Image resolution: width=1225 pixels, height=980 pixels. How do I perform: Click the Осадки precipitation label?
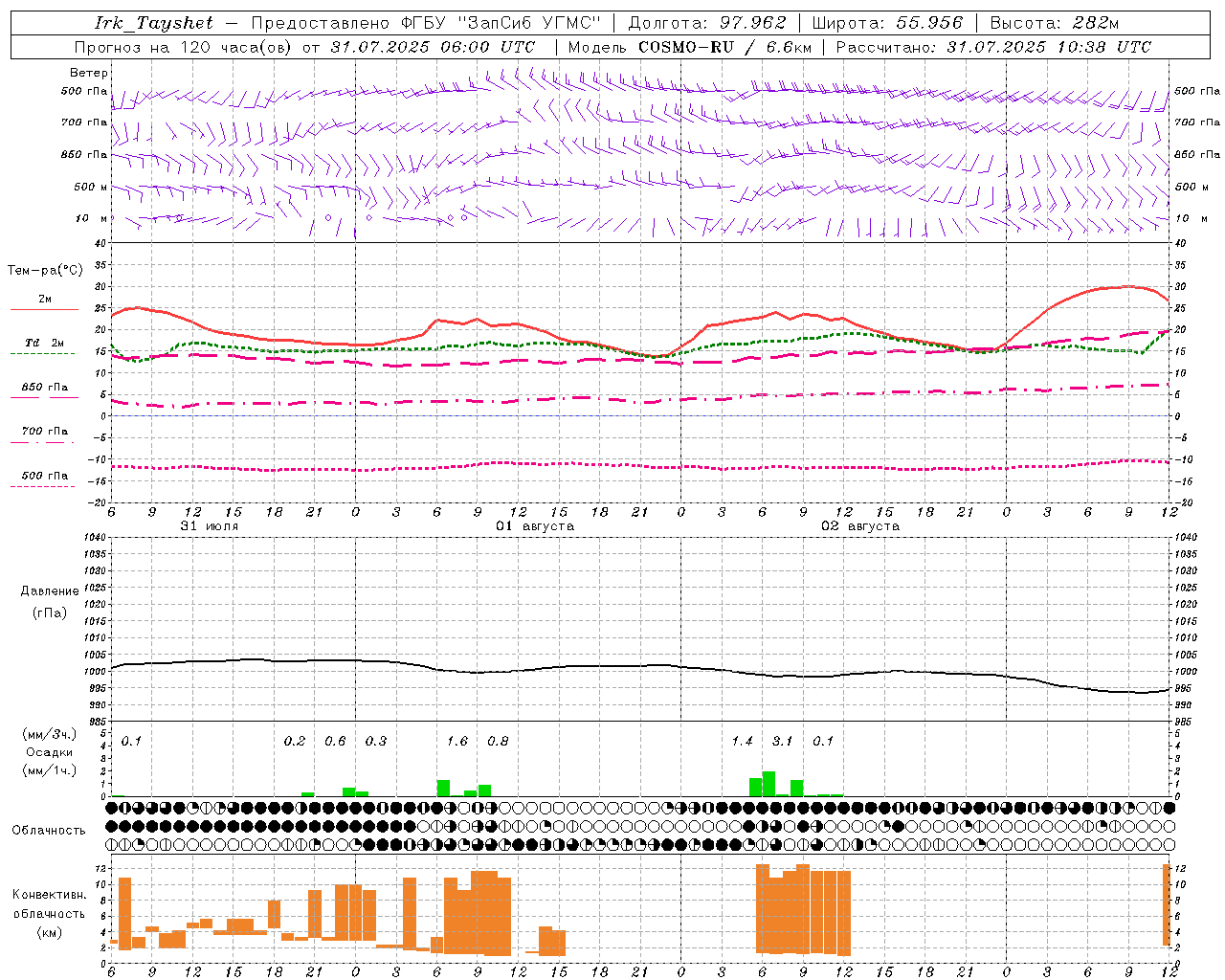[x=49, y=752]
